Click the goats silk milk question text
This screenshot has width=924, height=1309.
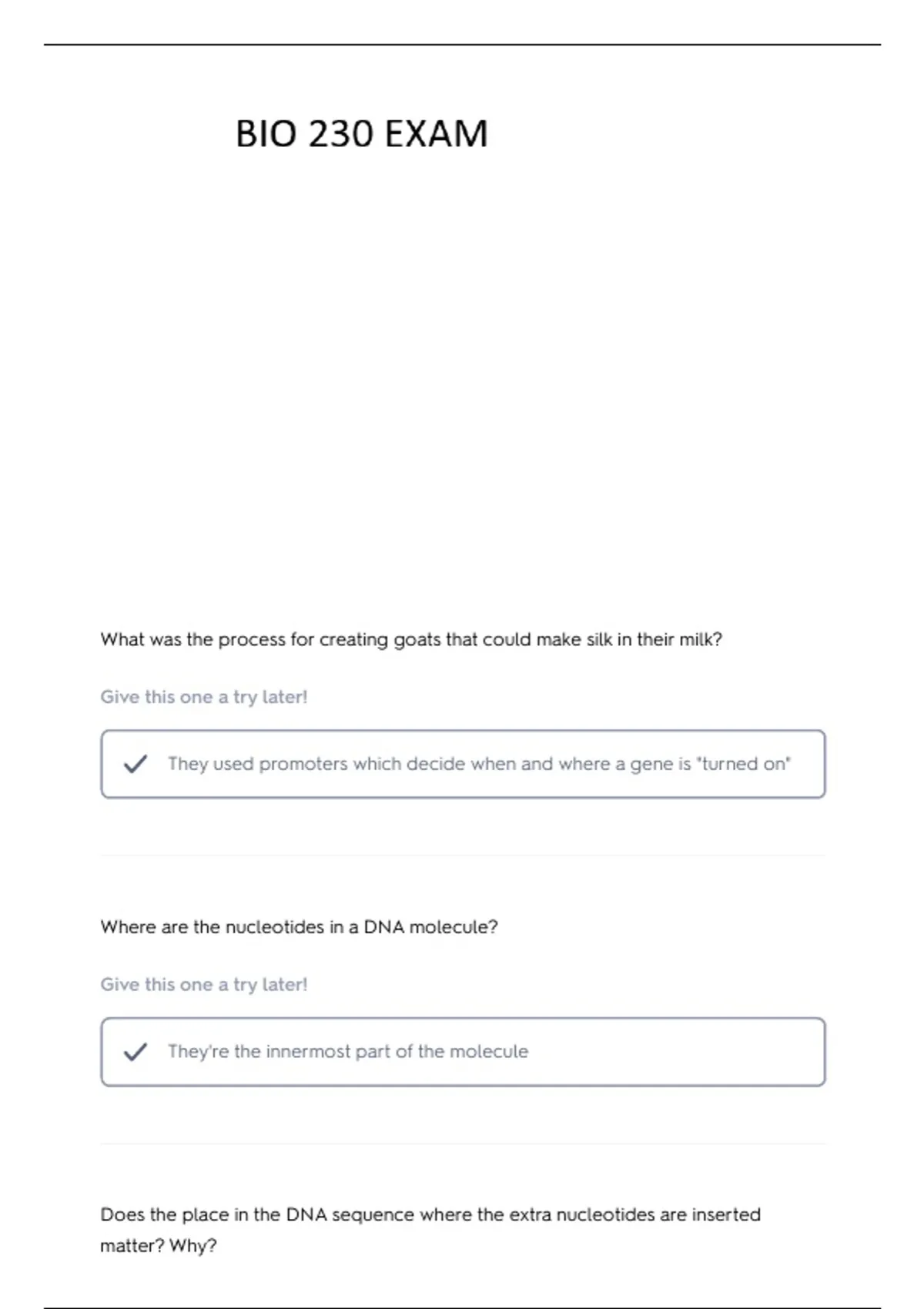point(411,640)
